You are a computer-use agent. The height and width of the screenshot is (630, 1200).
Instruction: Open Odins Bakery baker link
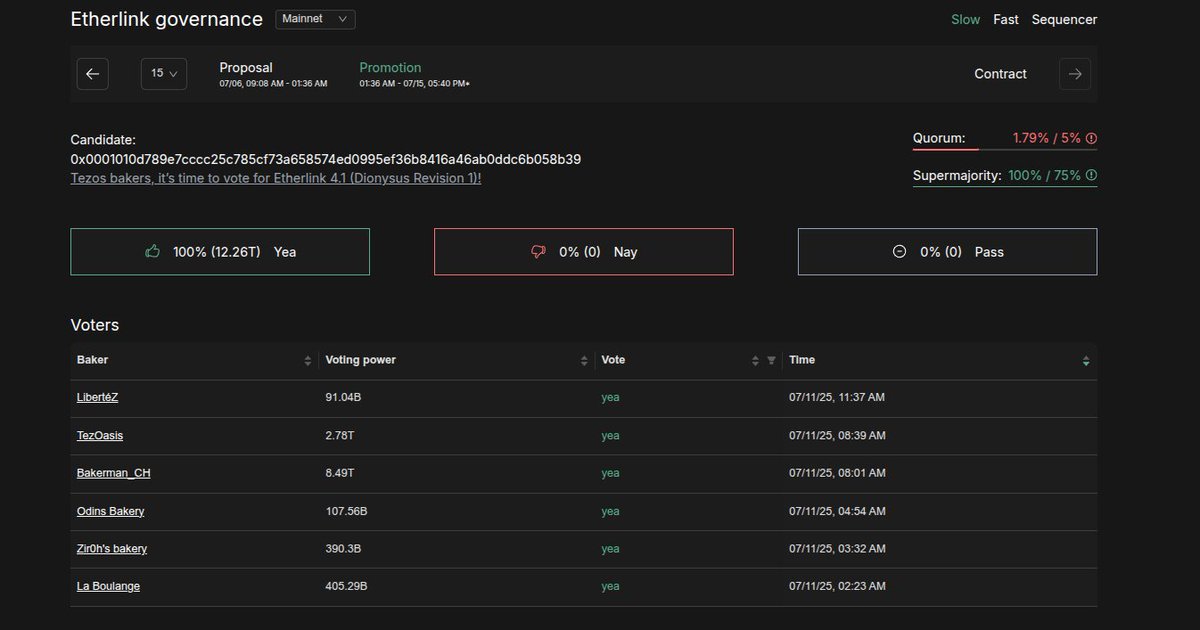111,511
